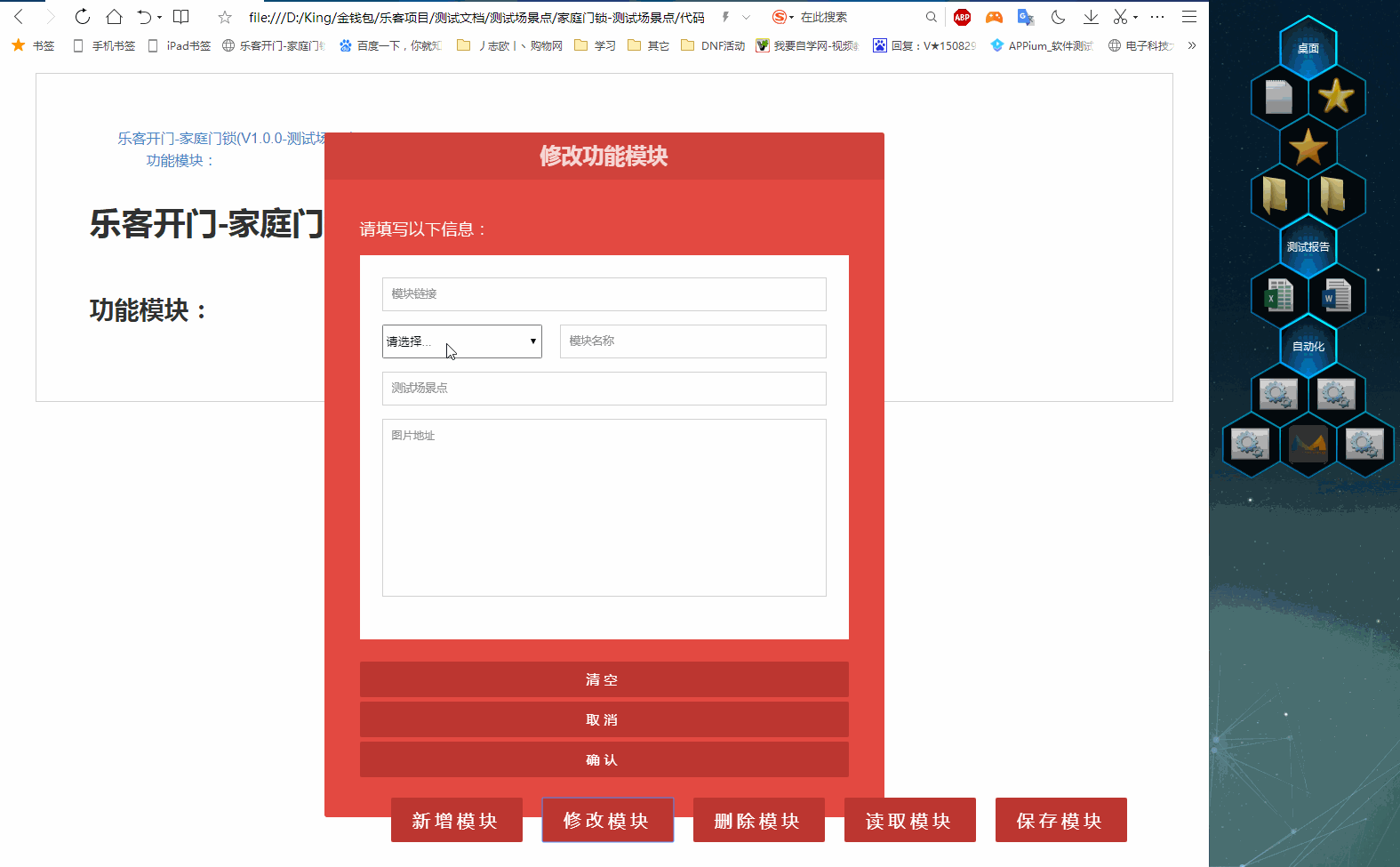Open the MATLAB-style M logo hexagon

pos(1308,444)
